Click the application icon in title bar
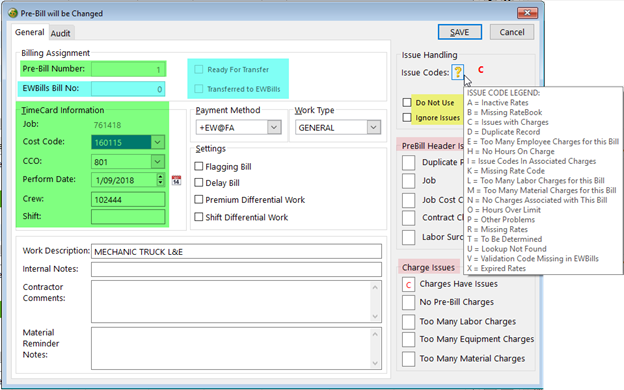This screenshot has height=390, width=624. tap(13, 13)
